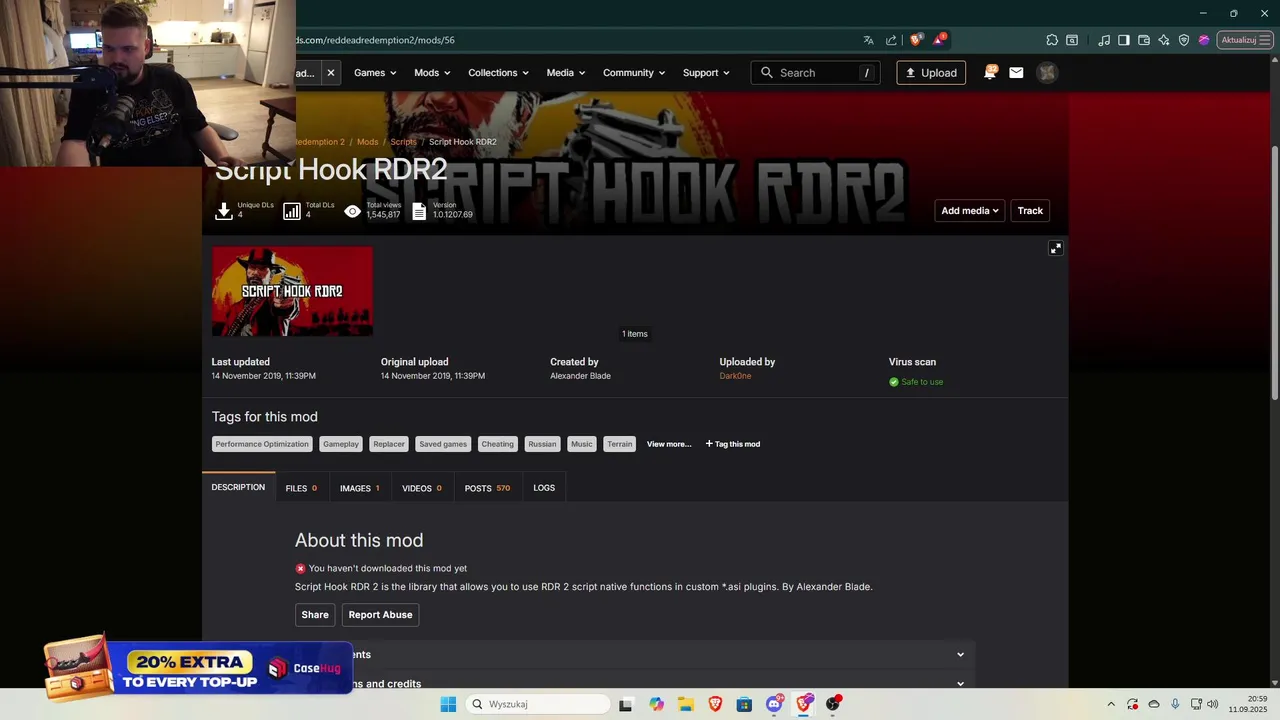Open the Media dropdown menu
Image resolution: width=1280 pixels, height=720 pixels.
click(x=566, y=73)
